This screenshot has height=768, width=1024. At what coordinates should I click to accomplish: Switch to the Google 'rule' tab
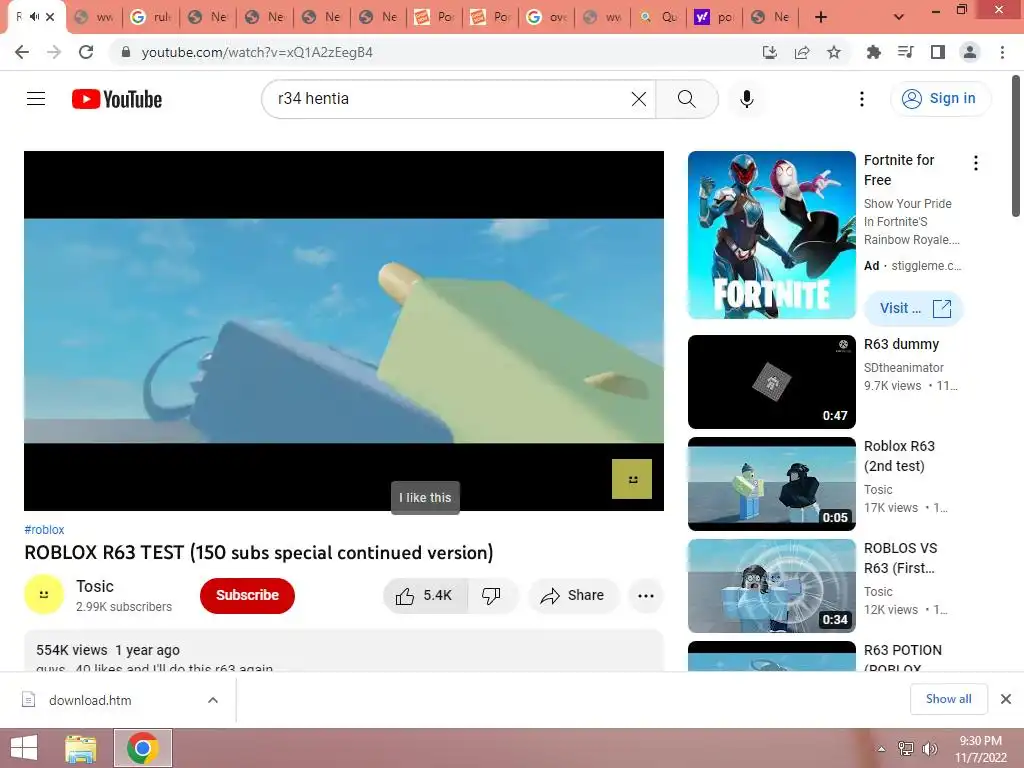(x=150, y=17)
